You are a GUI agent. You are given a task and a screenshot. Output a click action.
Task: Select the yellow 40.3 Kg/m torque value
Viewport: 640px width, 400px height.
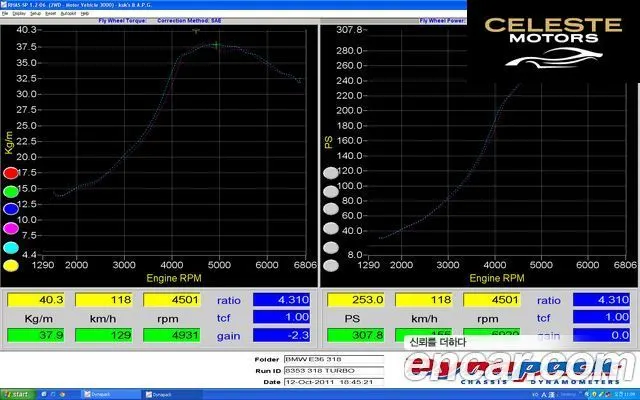point(36,300)
